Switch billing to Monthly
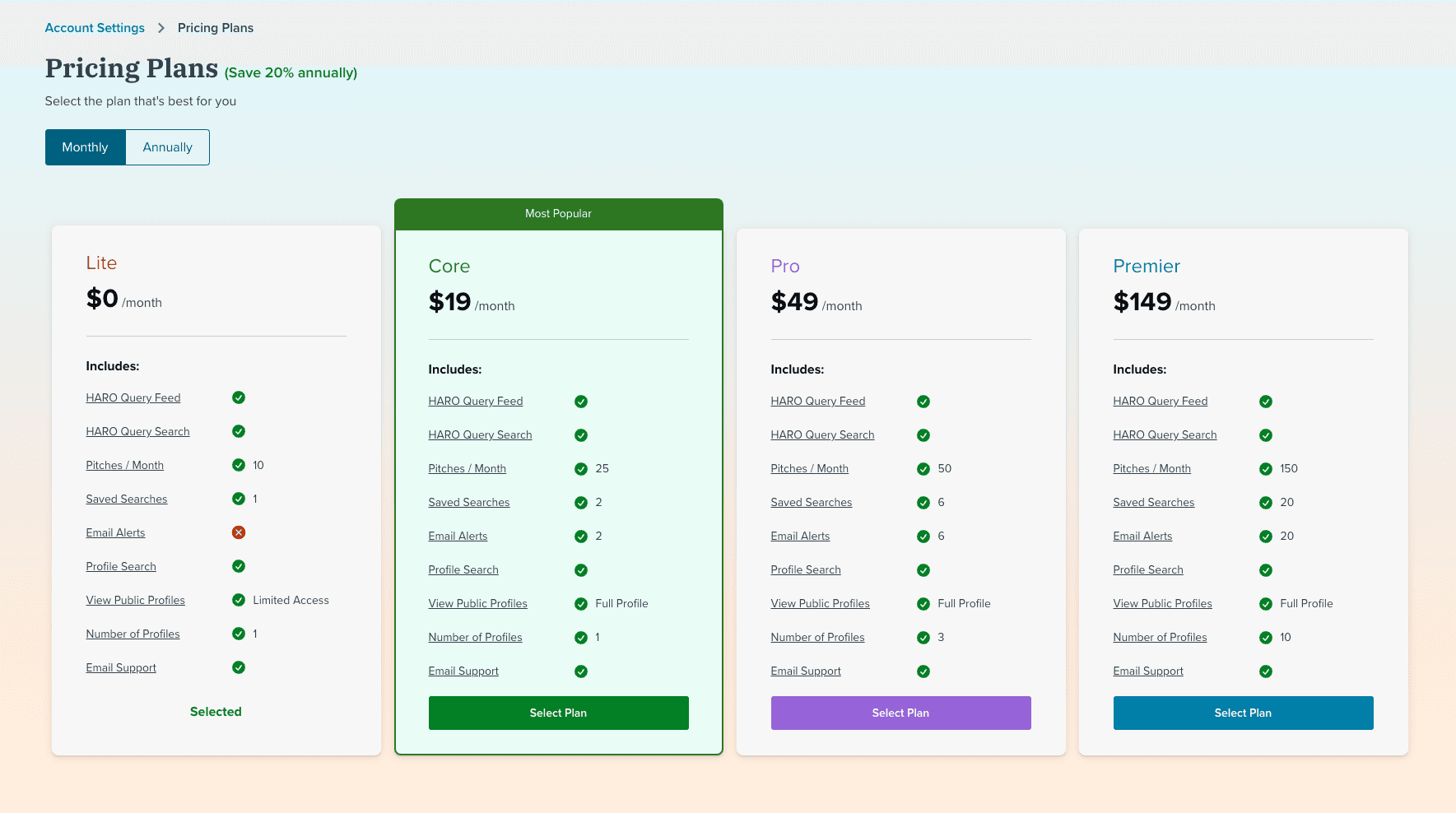Screen dimensions: 1456x813 click(86, 147)
